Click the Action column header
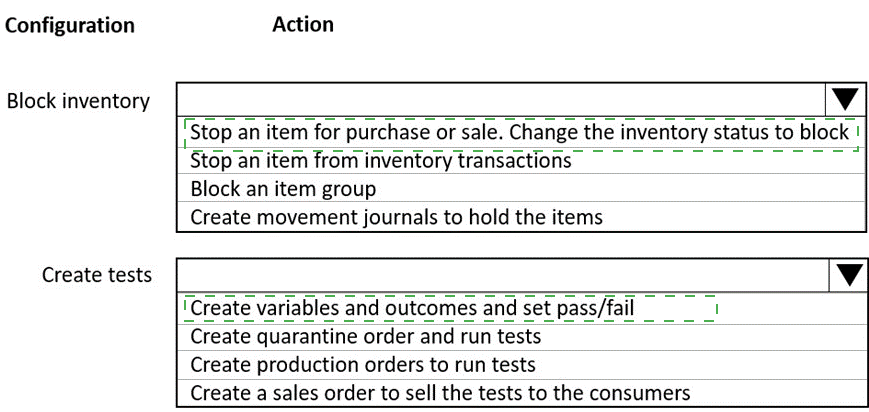Image resolution: width=869 pixels, height=412 pixels. 303,24
